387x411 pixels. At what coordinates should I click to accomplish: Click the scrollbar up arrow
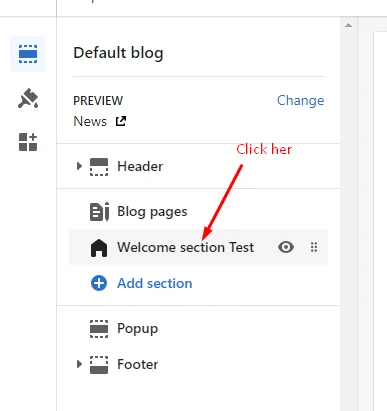click(348, 25)
